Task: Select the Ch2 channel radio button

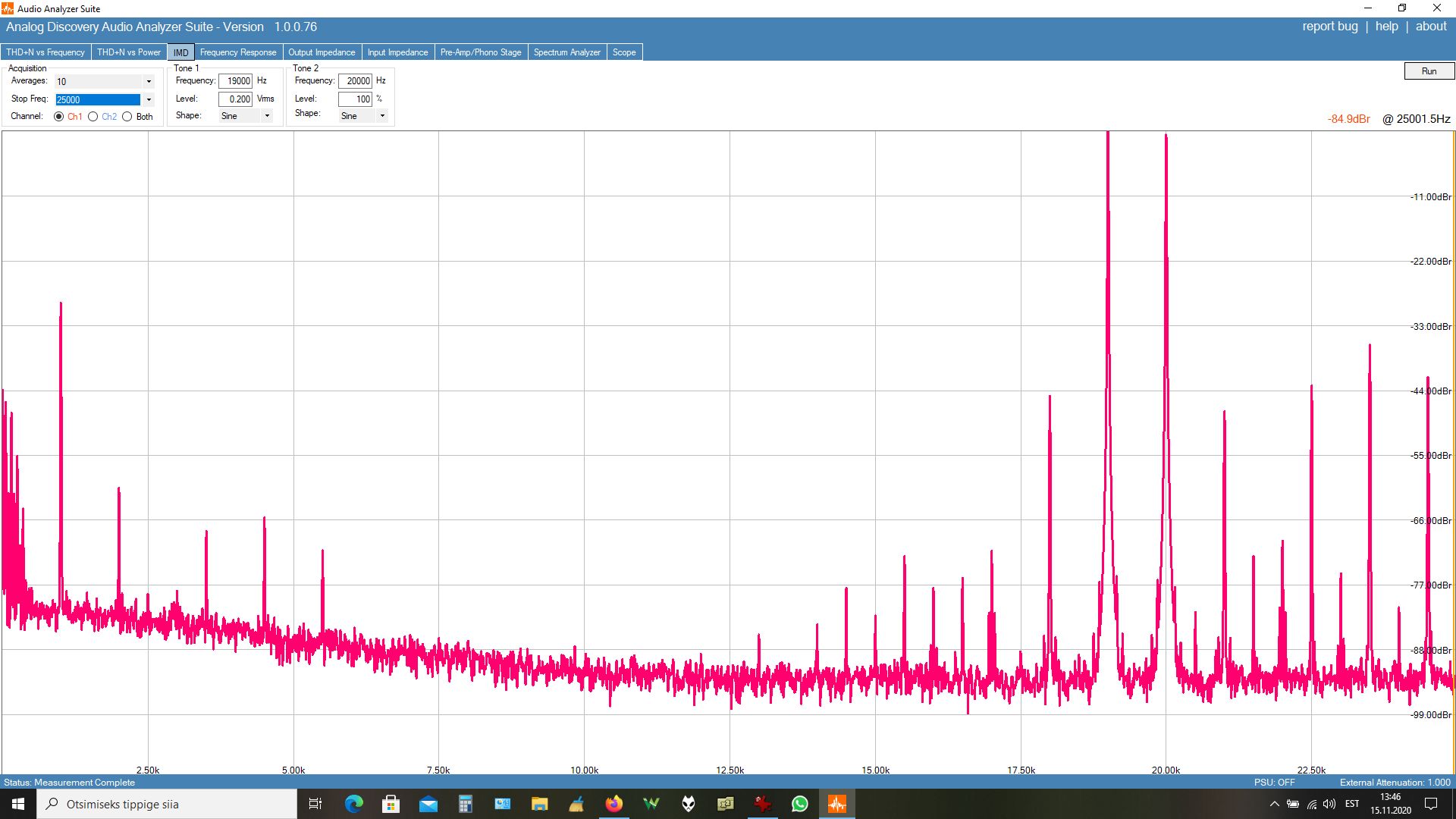Action: click(x=93, y=117)
